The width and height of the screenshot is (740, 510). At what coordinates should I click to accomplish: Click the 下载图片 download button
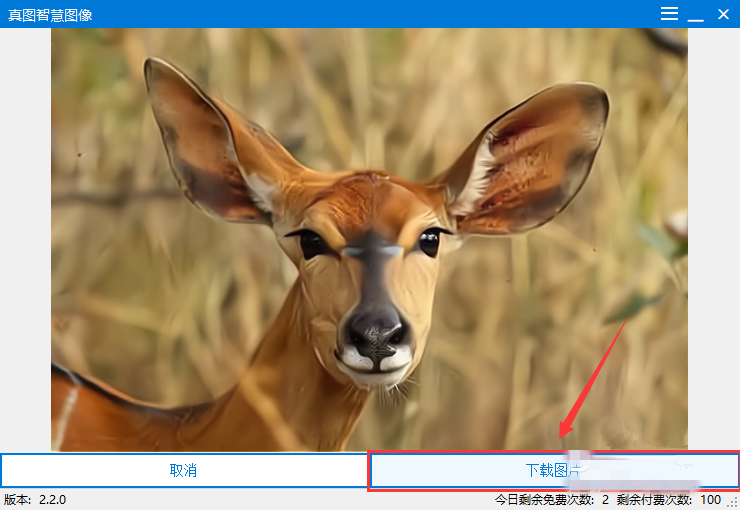click(554, 470)
